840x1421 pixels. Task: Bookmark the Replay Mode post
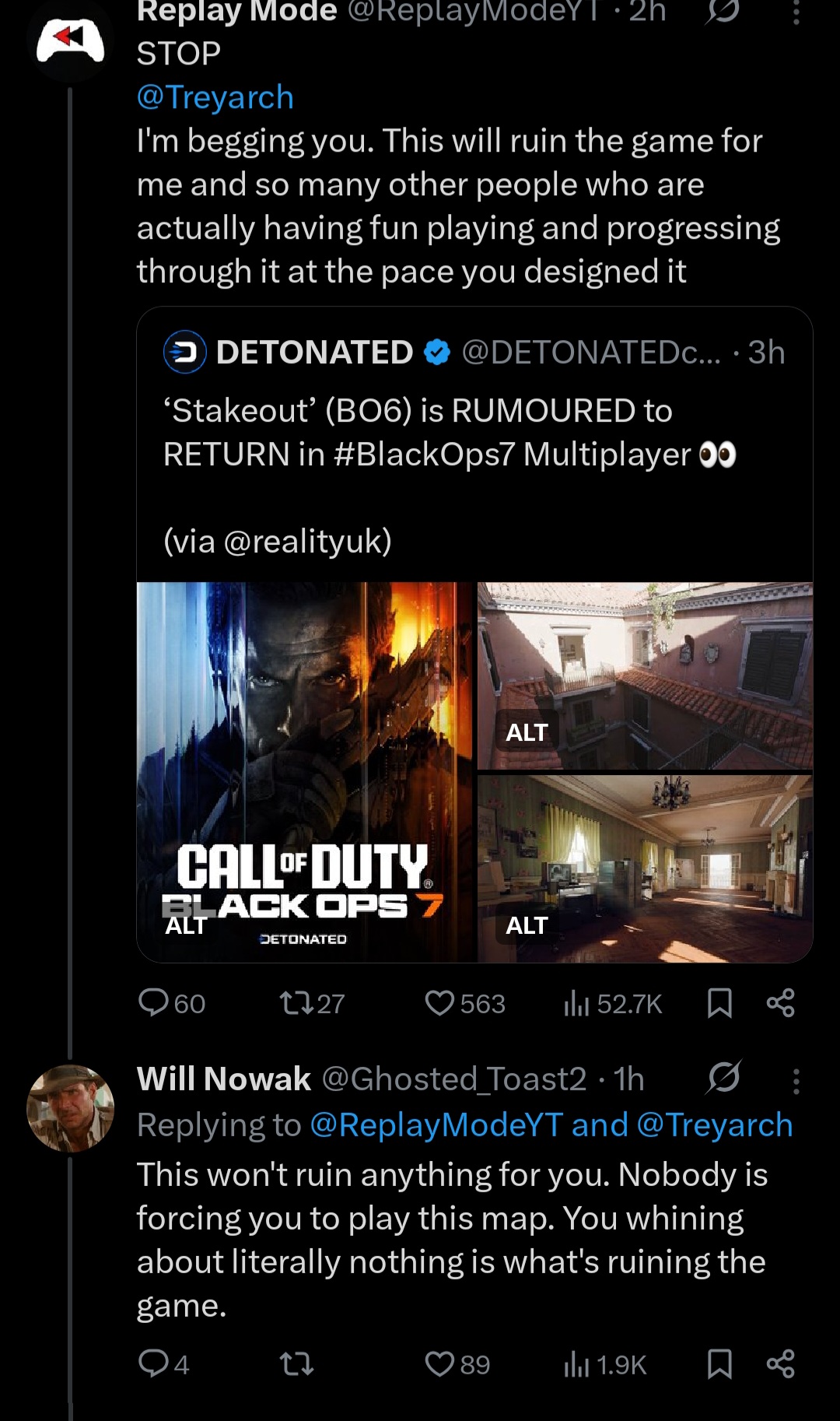pyautogui.click(x=719, y=1003)
